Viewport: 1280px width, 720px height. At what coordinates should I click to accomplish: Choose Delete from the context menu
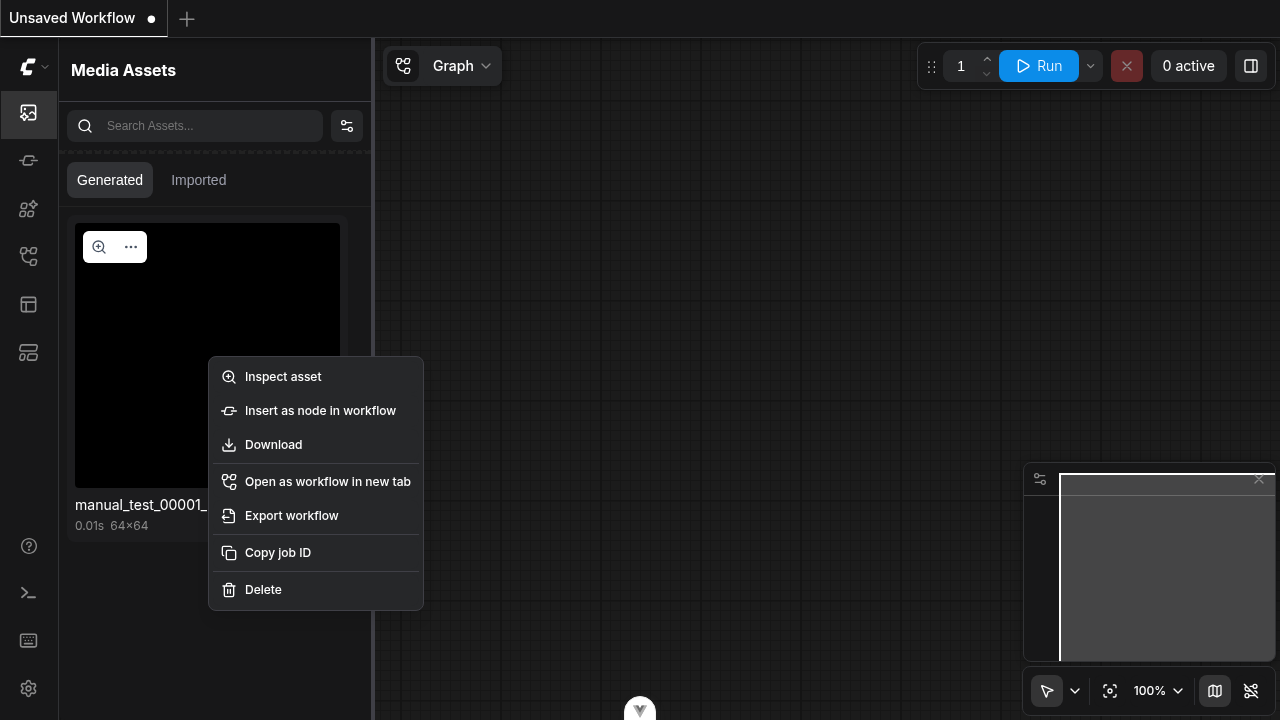tap(263, 590)
